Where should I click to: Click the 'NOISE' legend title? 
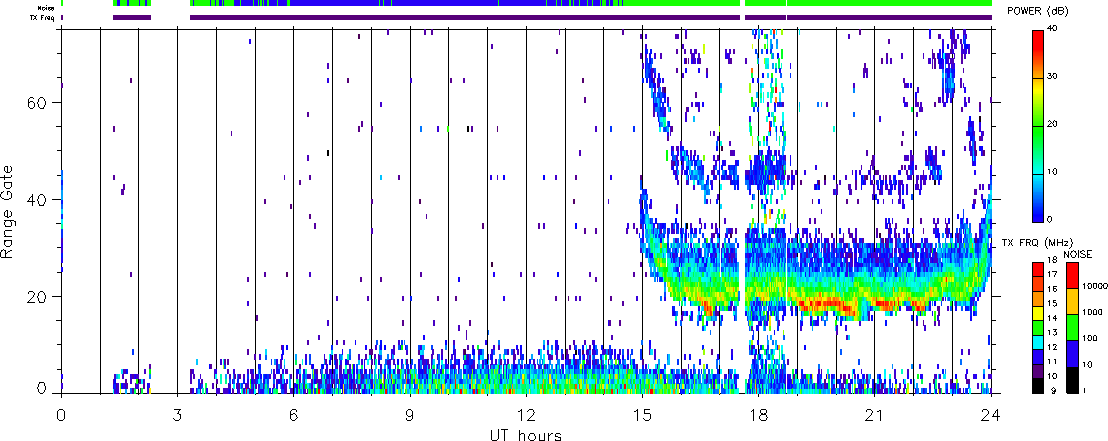click(x=1080, y=252)
